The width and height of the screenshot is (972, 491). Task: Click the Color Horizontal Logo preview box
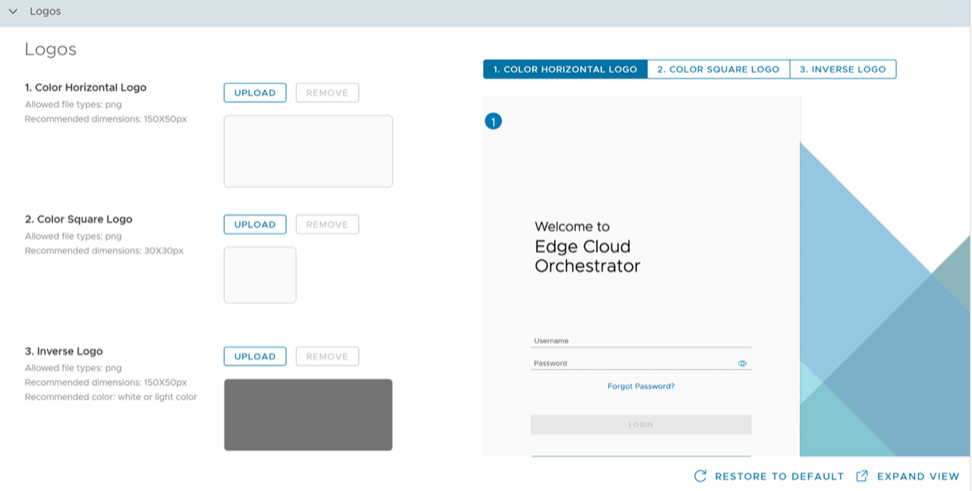(308, 151)
